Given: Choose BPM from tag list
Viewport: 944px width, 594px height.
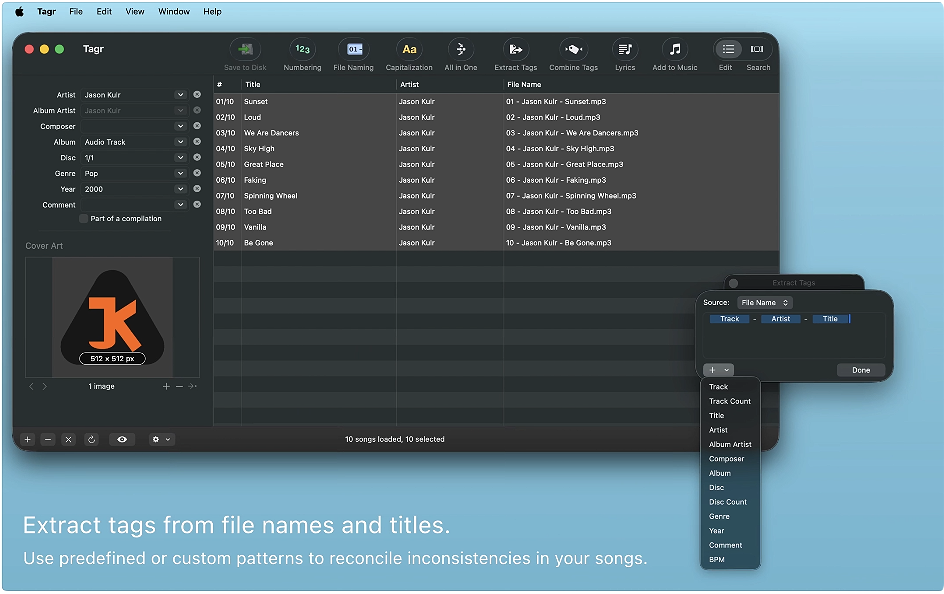Looking at the screenshot, I should pyautogui.click(x=730, y=559).
